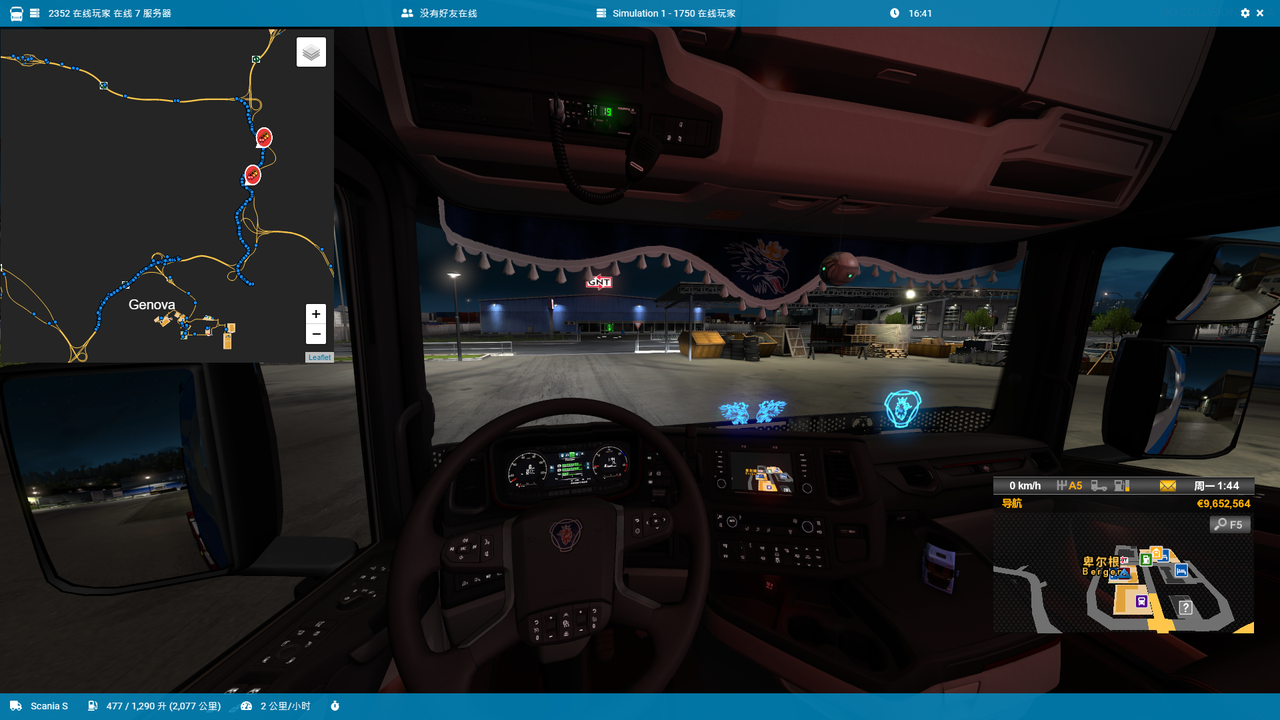Click the server list icon
1280x720 pixels.
point(35,13)
